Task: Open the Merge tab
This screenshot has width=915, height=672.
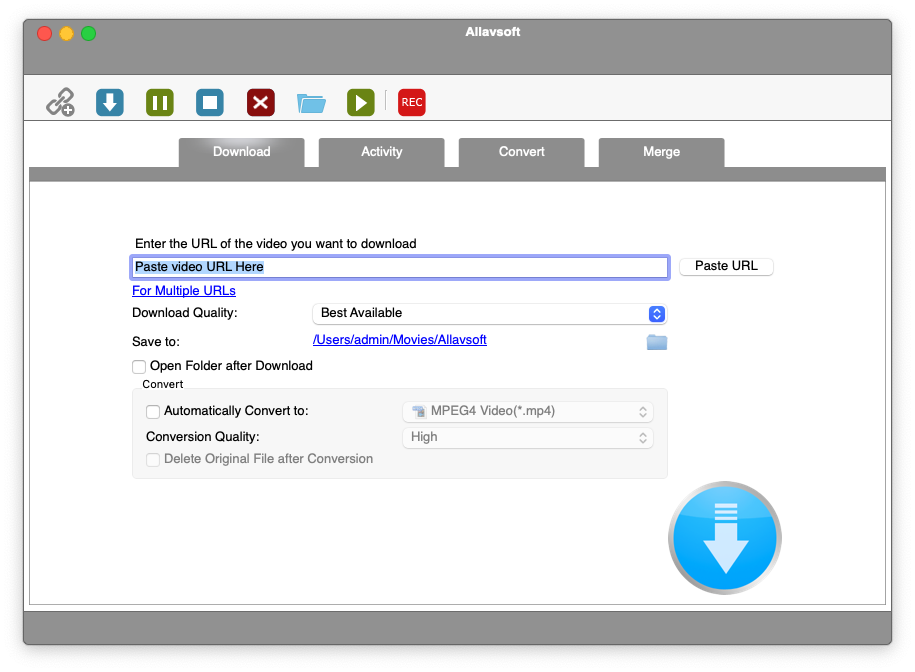Action: pos(662,152)
